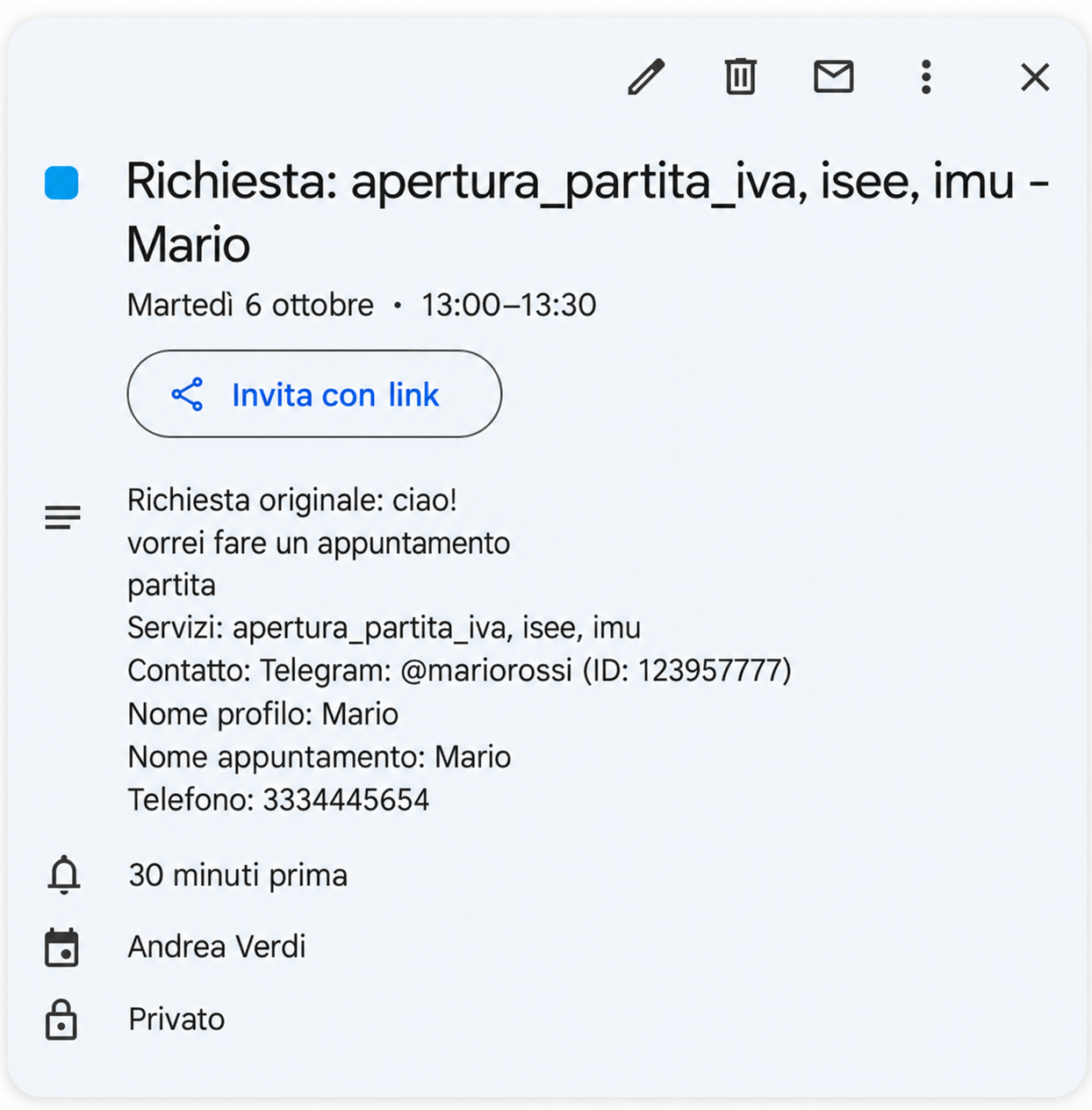Email event details via the envelope icon

(x=833, y=76)
